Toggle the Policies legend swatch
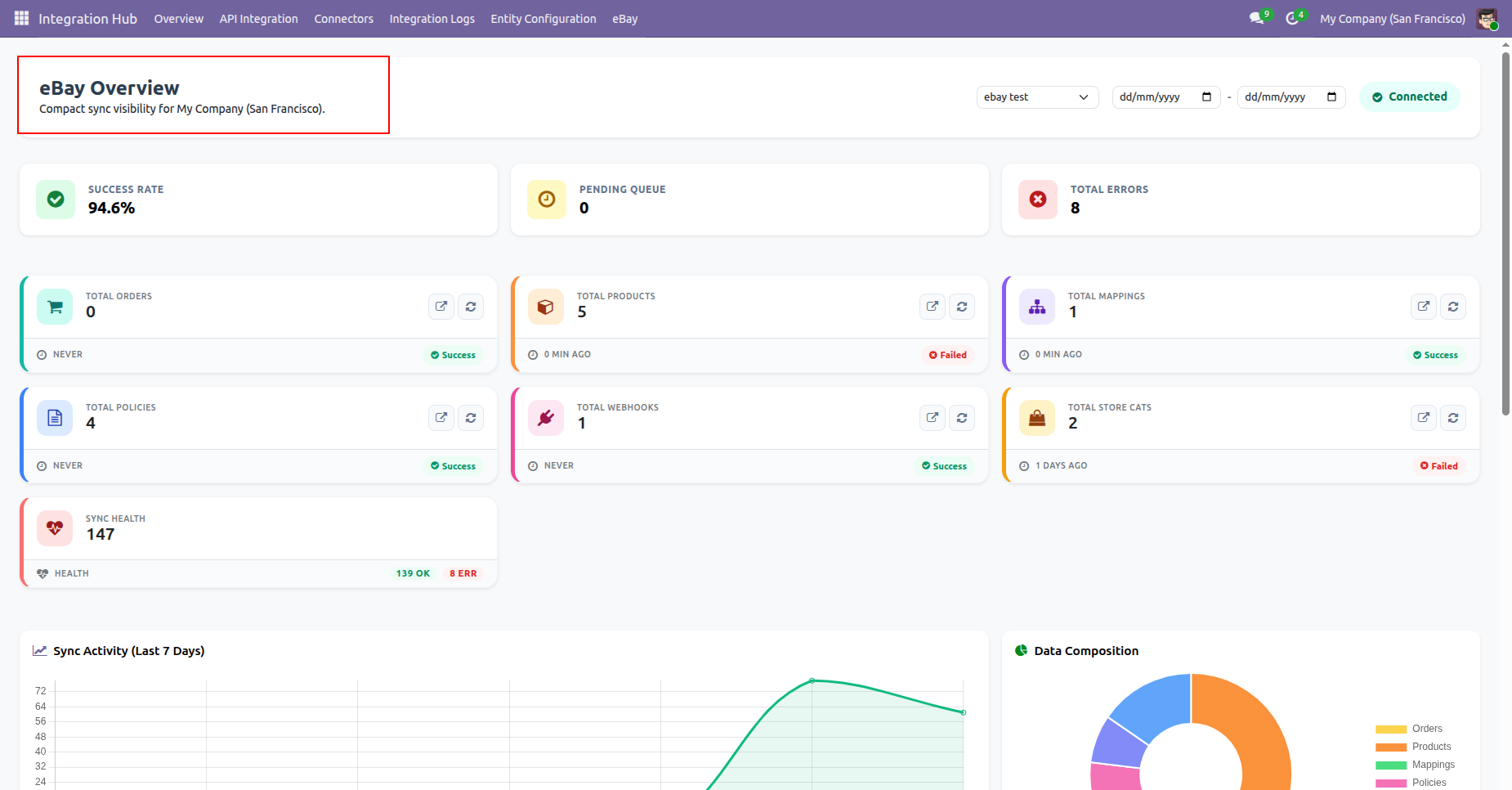 tap(1391, 783)
